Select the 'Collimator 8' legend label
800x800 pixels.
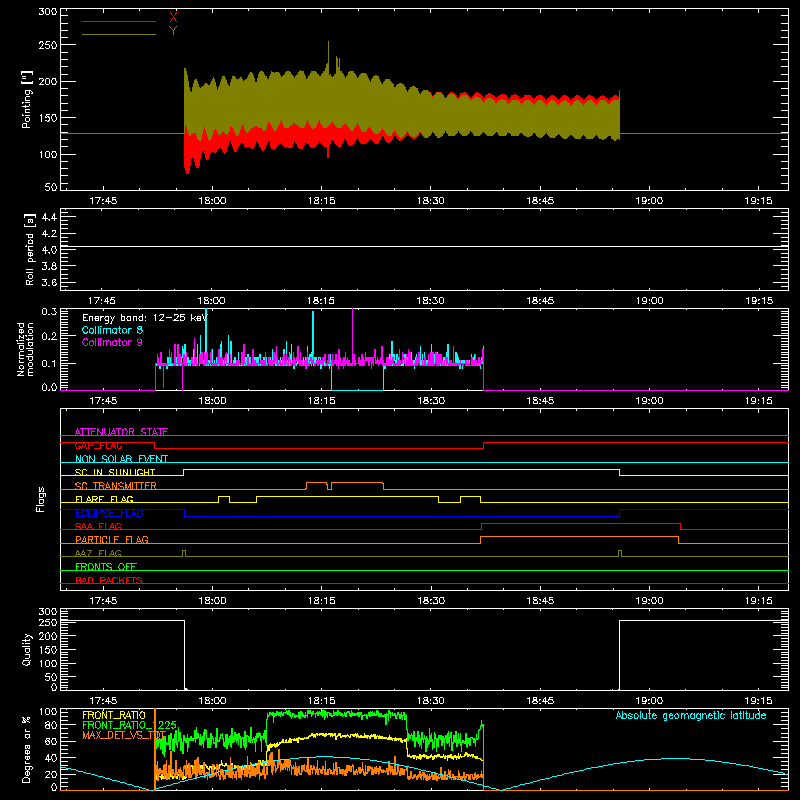[112, 330]
